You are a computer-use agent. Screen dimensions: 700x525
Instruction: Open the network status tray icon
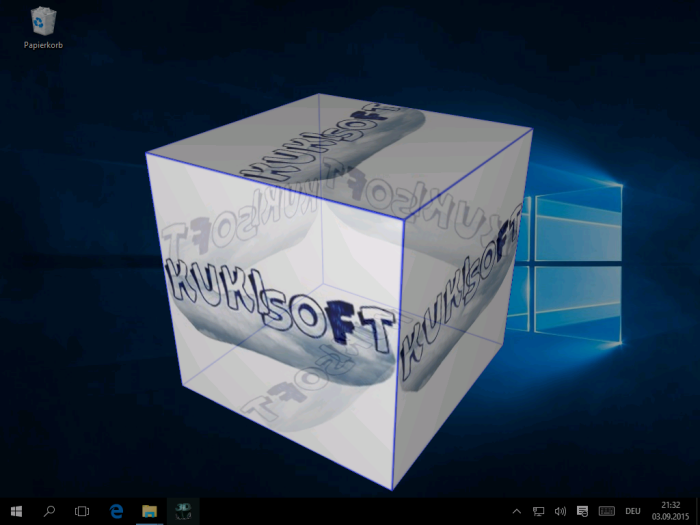[538, 511]
